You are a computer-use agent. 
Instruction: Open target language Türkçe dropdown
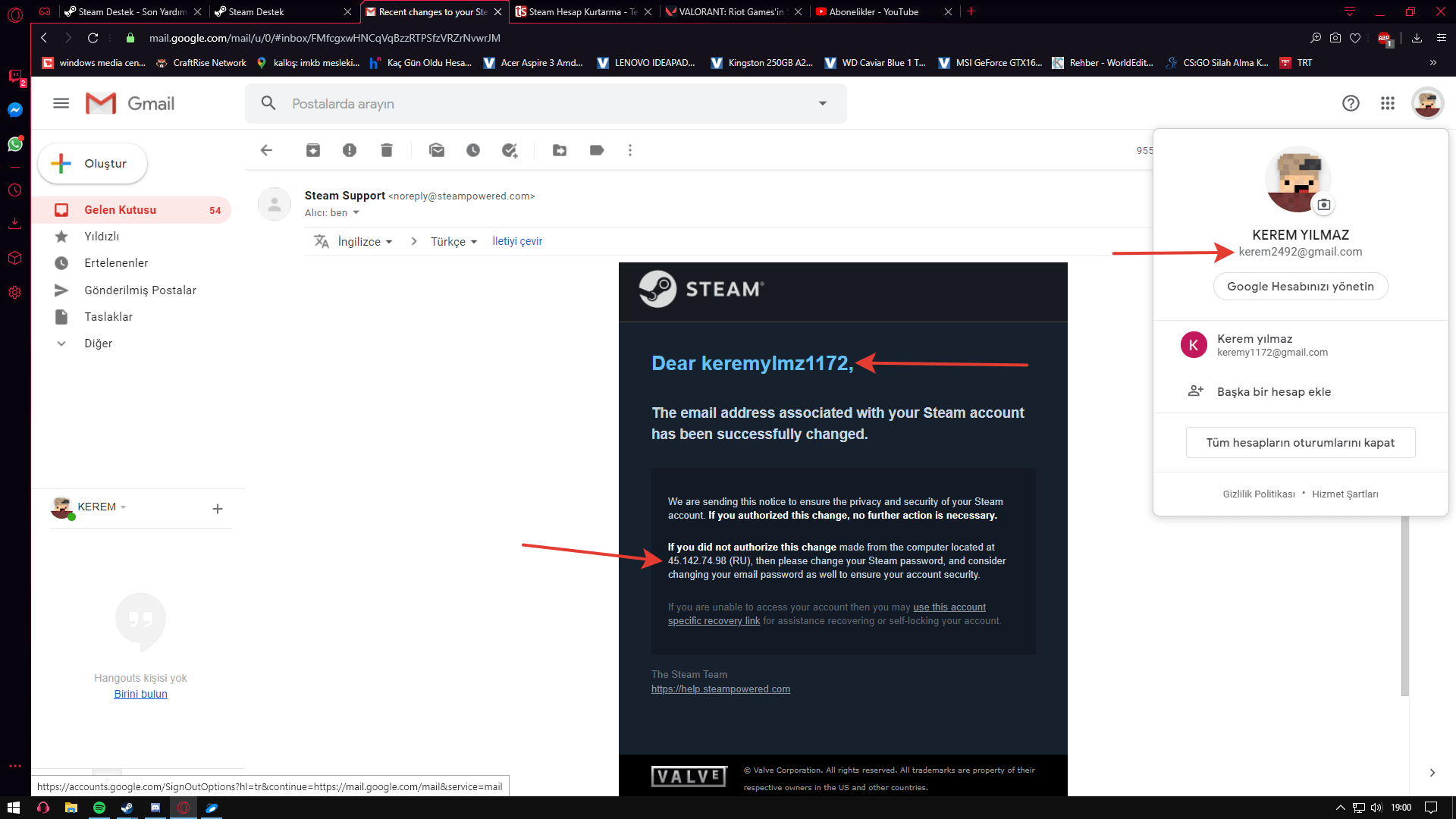[453, 241]
